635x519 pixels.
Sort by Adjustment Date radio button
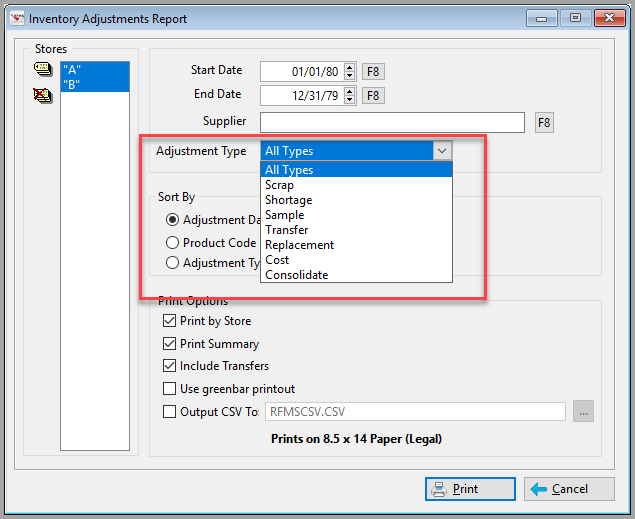point(173,220)
